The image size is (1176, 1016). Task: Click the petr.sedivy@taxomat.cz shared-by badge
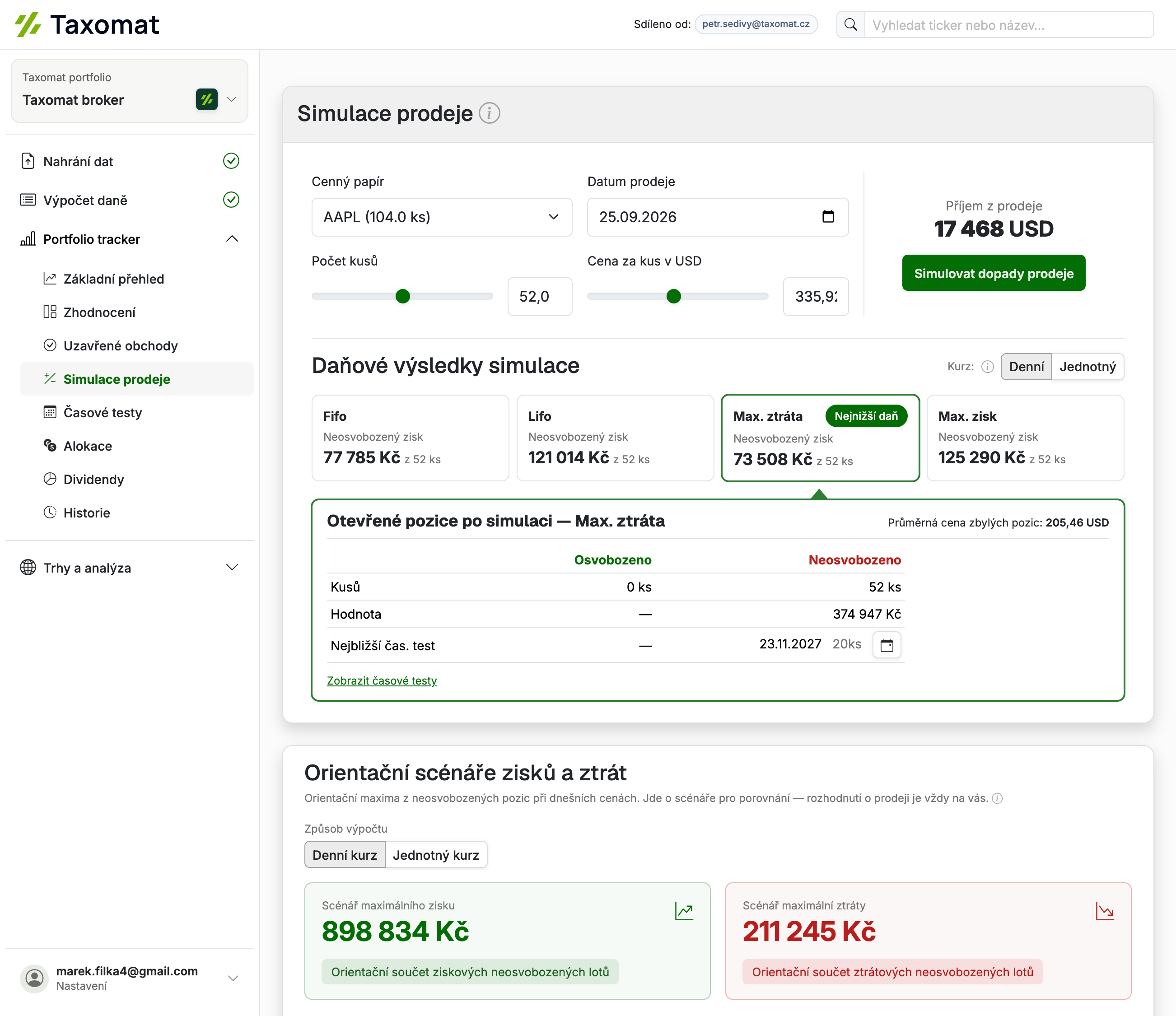[756, 24]
